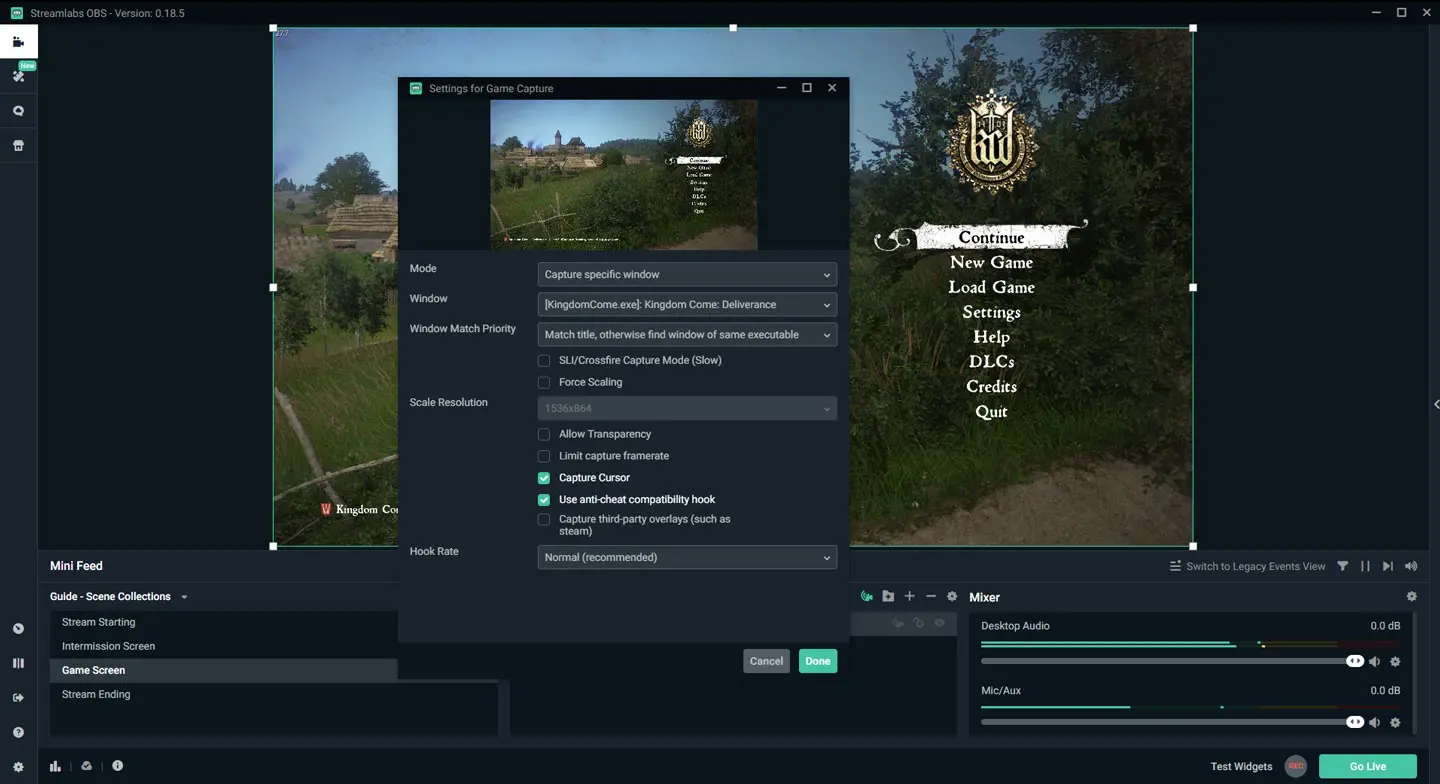Click Cancel in Game Capture settings

[x=766, y=661]
